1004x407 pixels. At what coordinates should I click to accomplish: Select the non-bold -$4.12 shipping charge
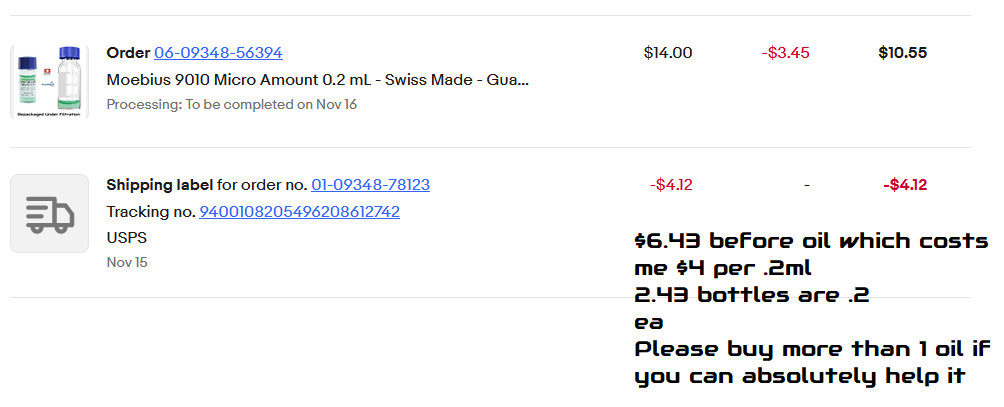point(671,185)
